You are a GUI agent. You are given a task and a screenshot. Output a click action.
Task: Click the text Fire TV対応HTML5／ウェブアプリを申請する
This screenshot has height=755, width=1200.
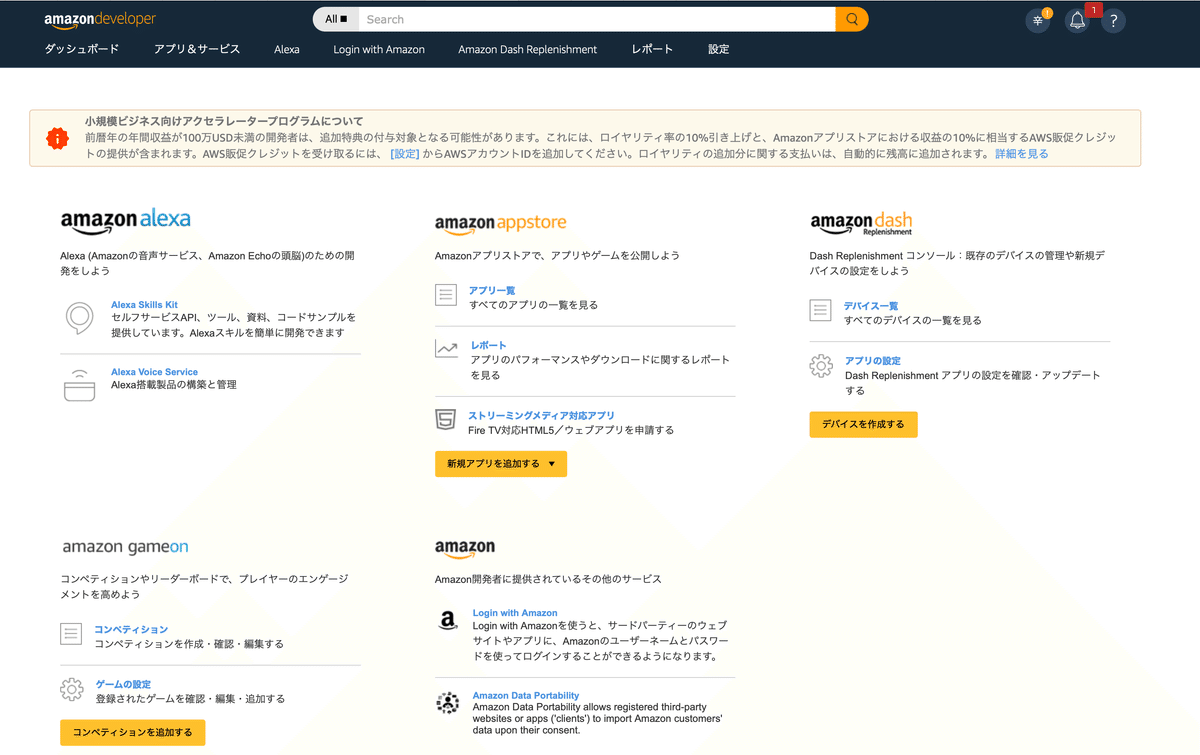(571, 430)
